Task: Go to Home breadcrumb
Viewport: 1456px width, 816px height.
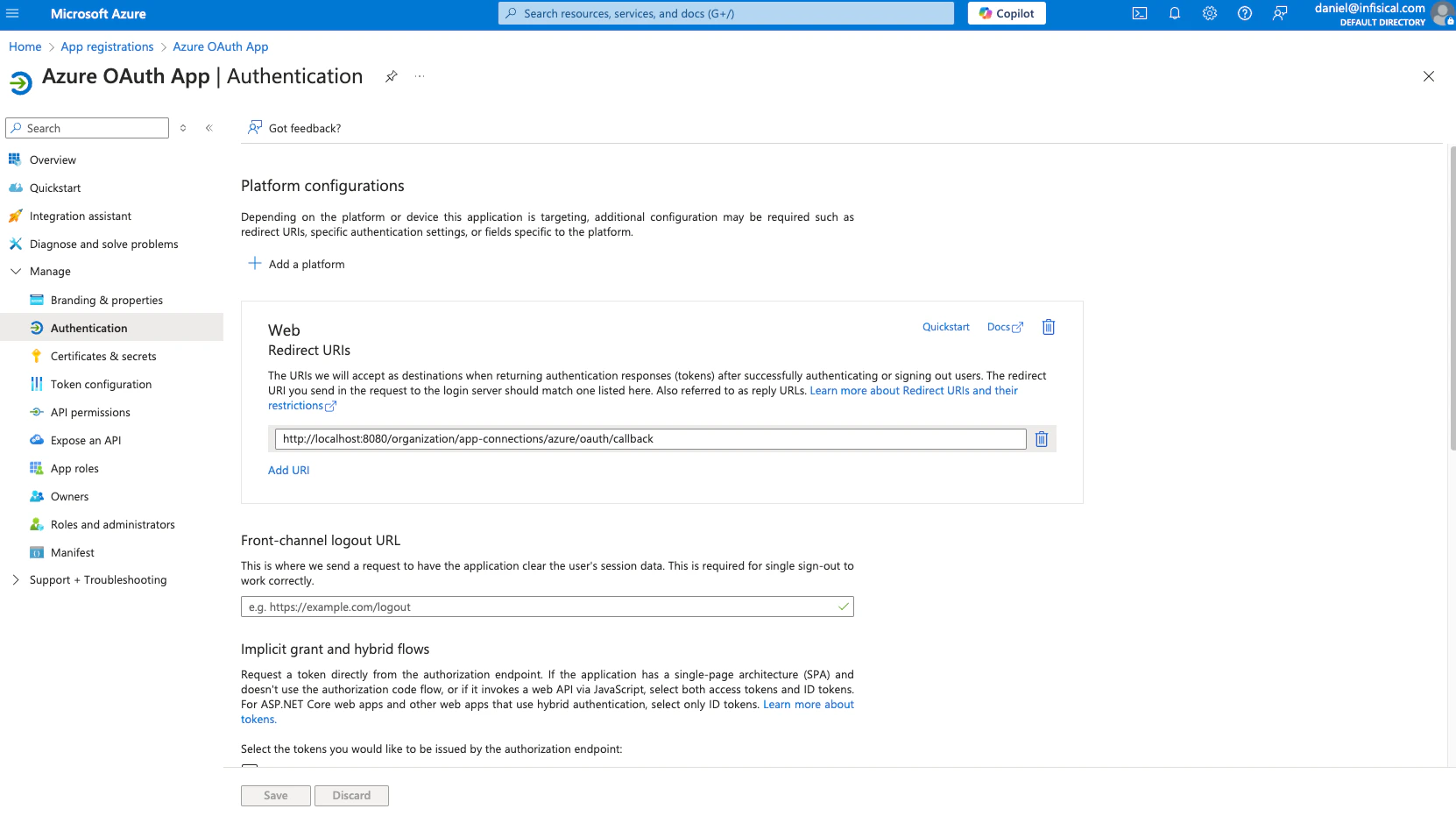Action: pyautogui.click(x=25, y=46)
